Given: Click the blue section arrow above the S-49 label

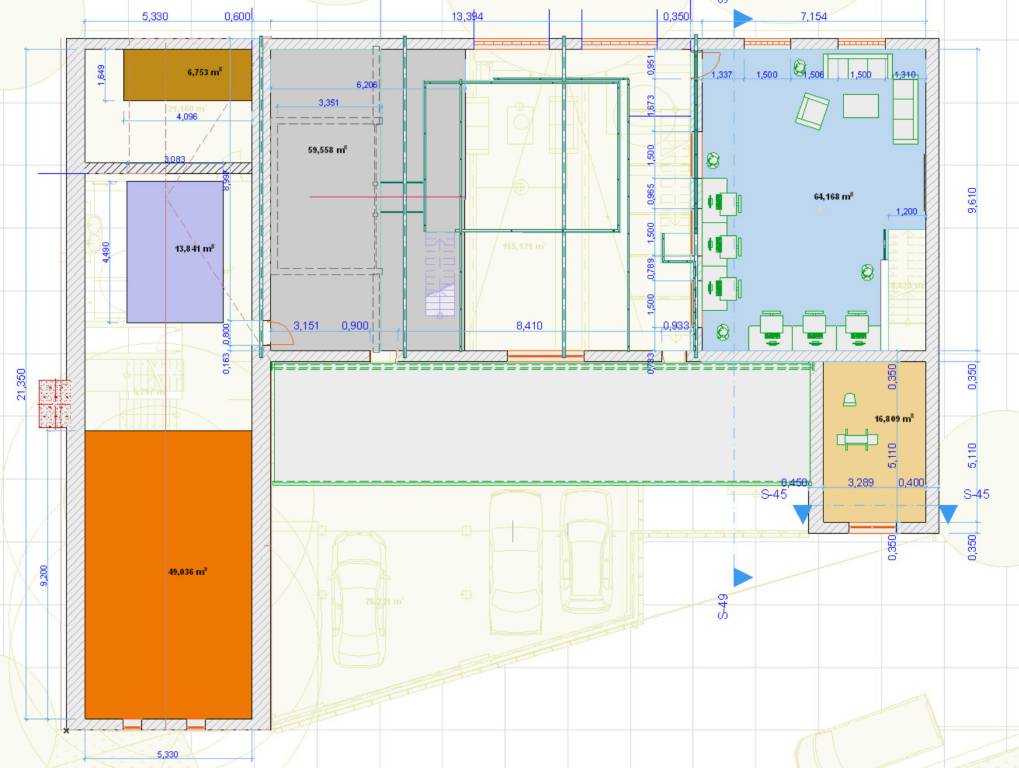Looking at the screenshot, I should (742, 576).
